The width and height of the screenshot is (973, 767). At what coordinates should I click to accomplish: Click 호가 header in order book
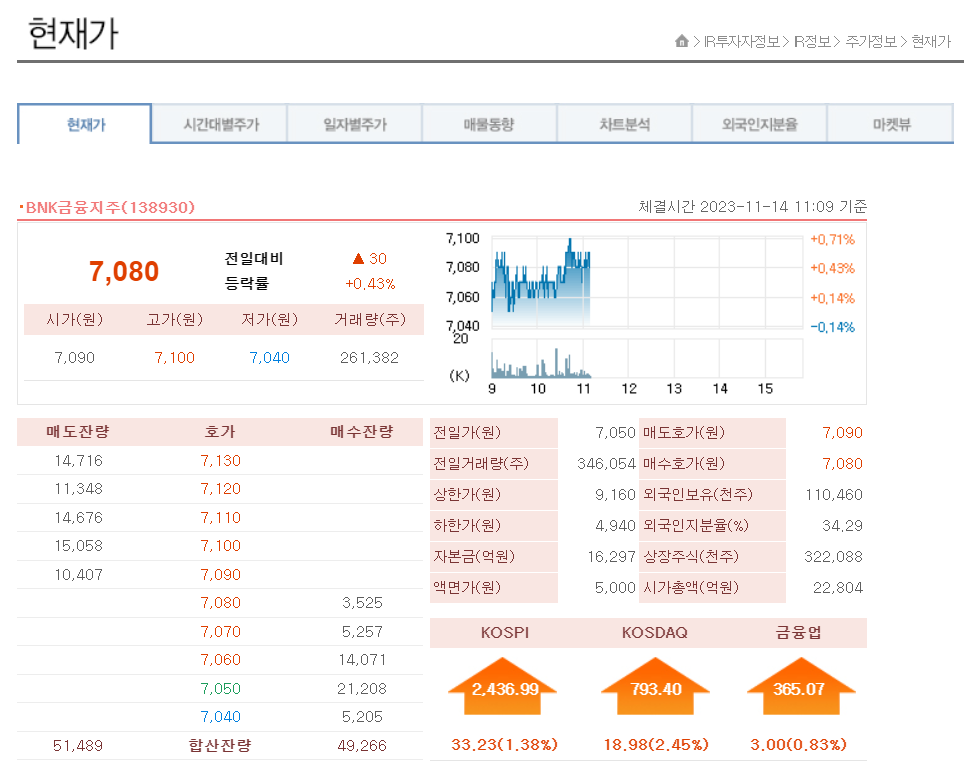(220, 431)
